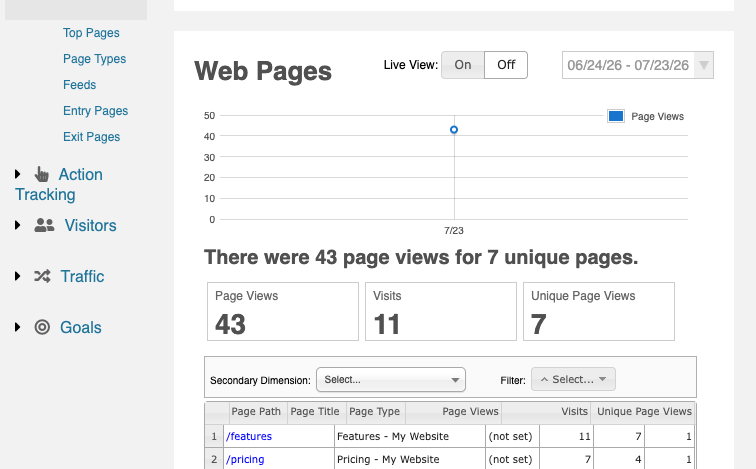756x469 pixels.
Task: Select the Unique Page Views metric box
Action: click(599, 311)
